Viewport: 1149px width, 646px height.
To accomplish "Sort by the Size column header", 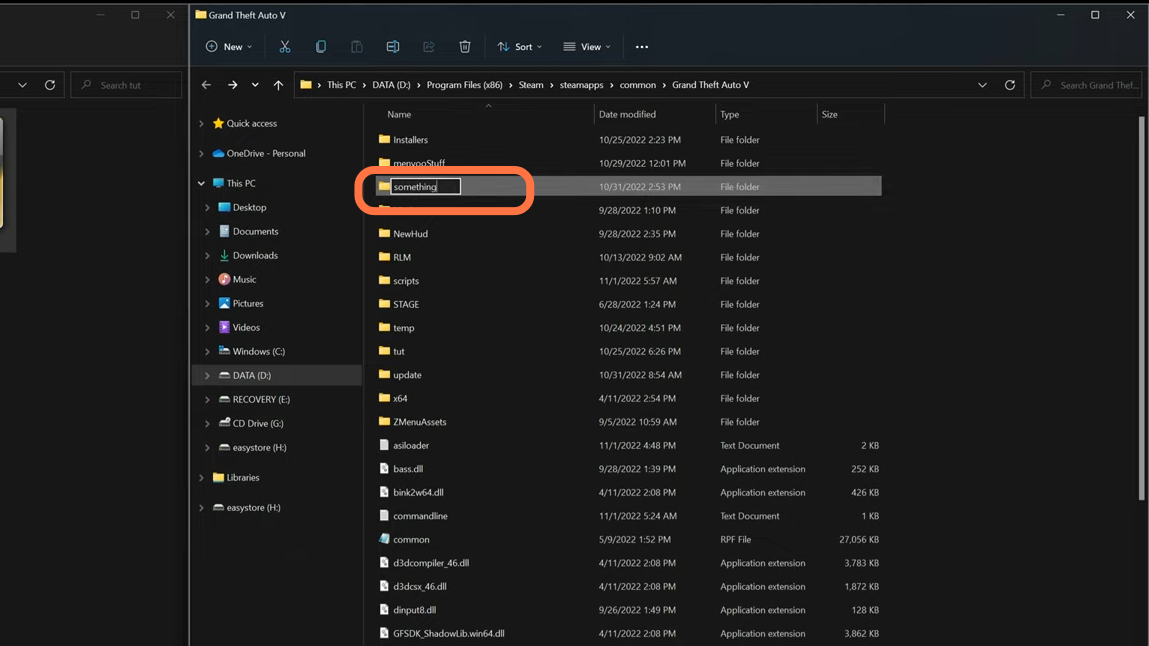I will pos(830,114).
